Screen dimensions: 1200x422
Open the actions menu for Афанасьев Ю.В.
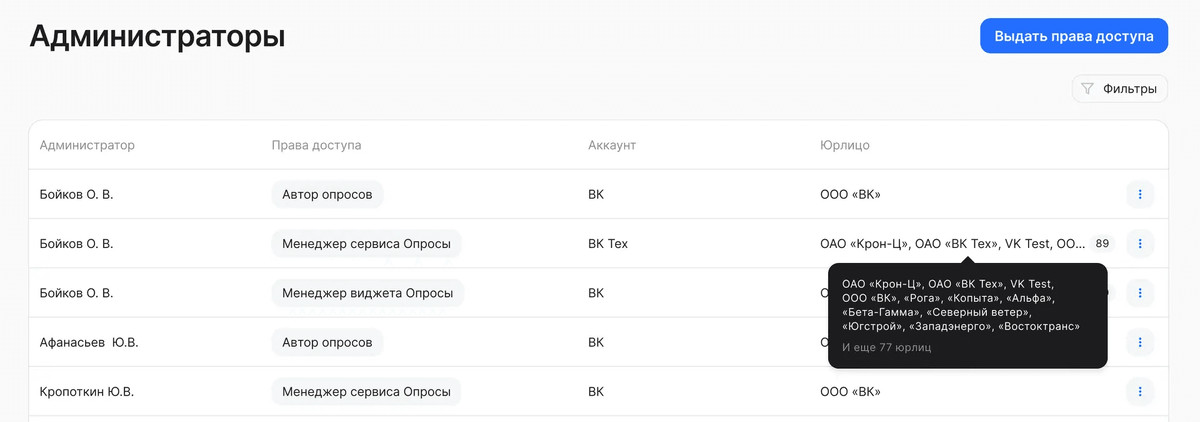click(1140, 342)
